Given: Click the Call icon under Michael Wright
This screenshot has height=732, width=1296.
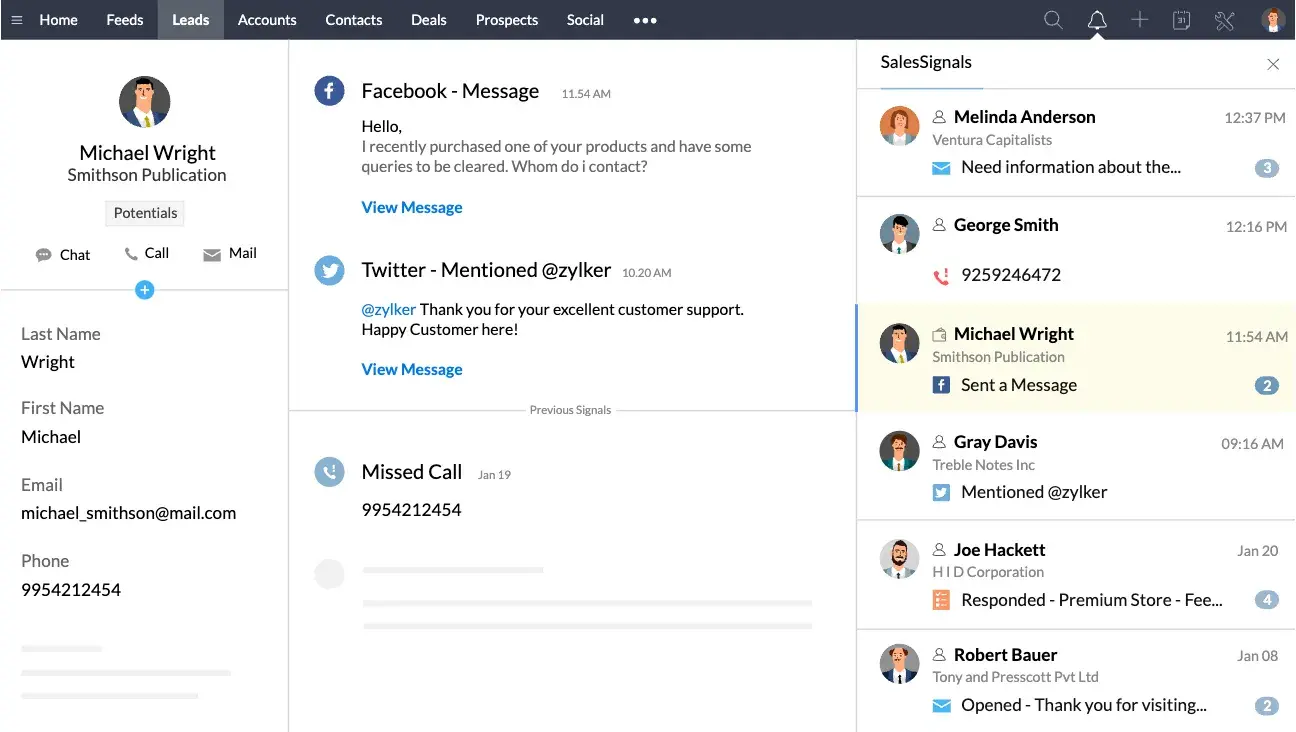Looking at the screenshot, I should (131, 253).
